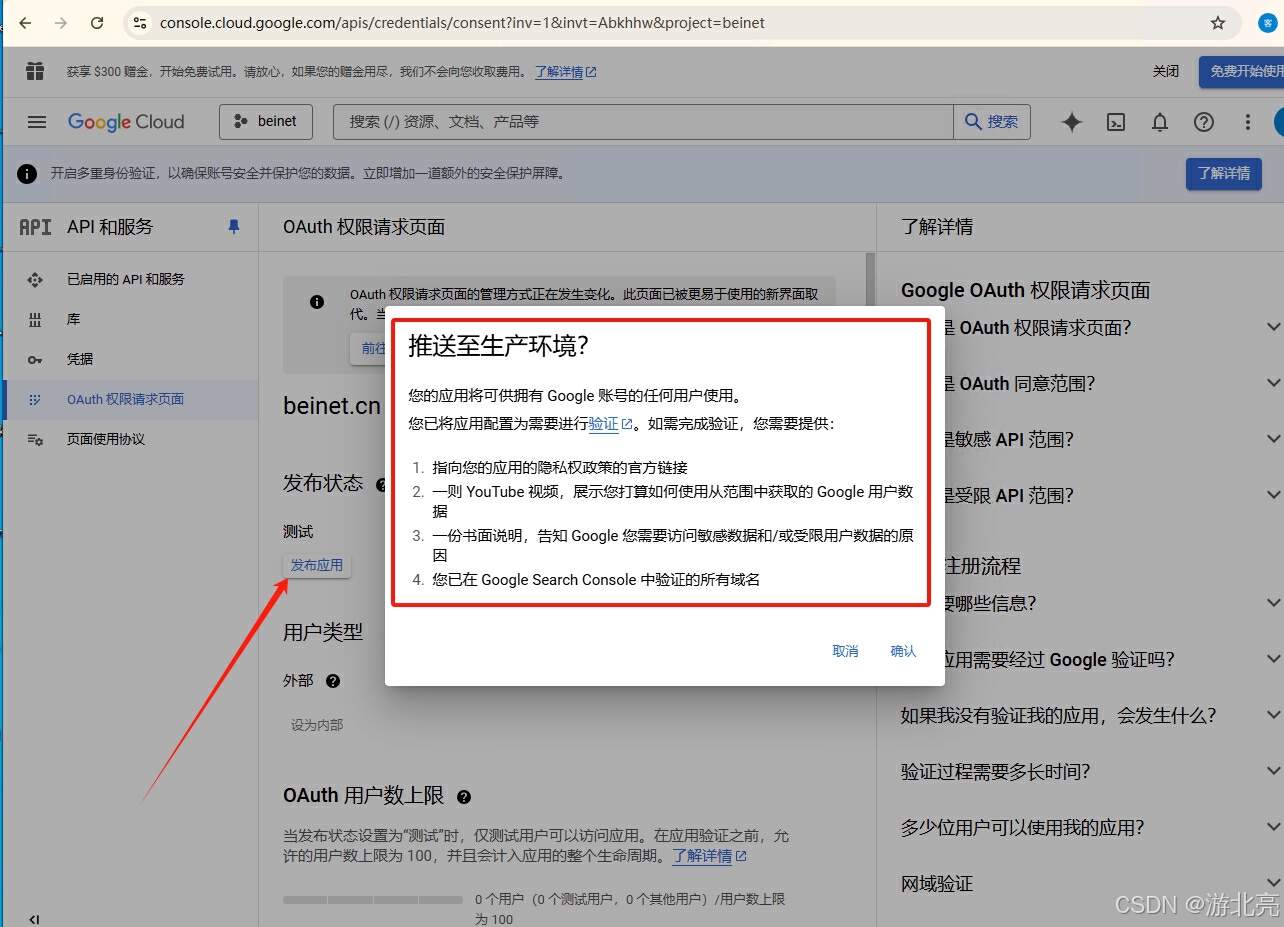
Task: Expand 应用需要经过 Google 验证吗 question
Action: point(1273,659)
